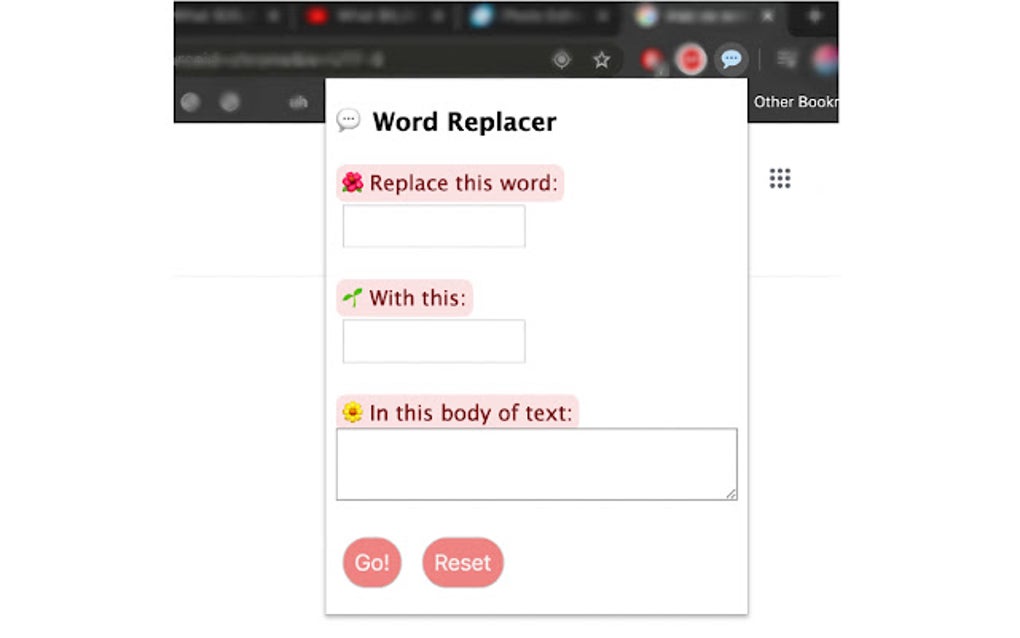Click the speech bubble icon beside Word Replacer title
The width and height of the screenshot is (1020, 638).
pyautogui.click(x=348, y=120)
